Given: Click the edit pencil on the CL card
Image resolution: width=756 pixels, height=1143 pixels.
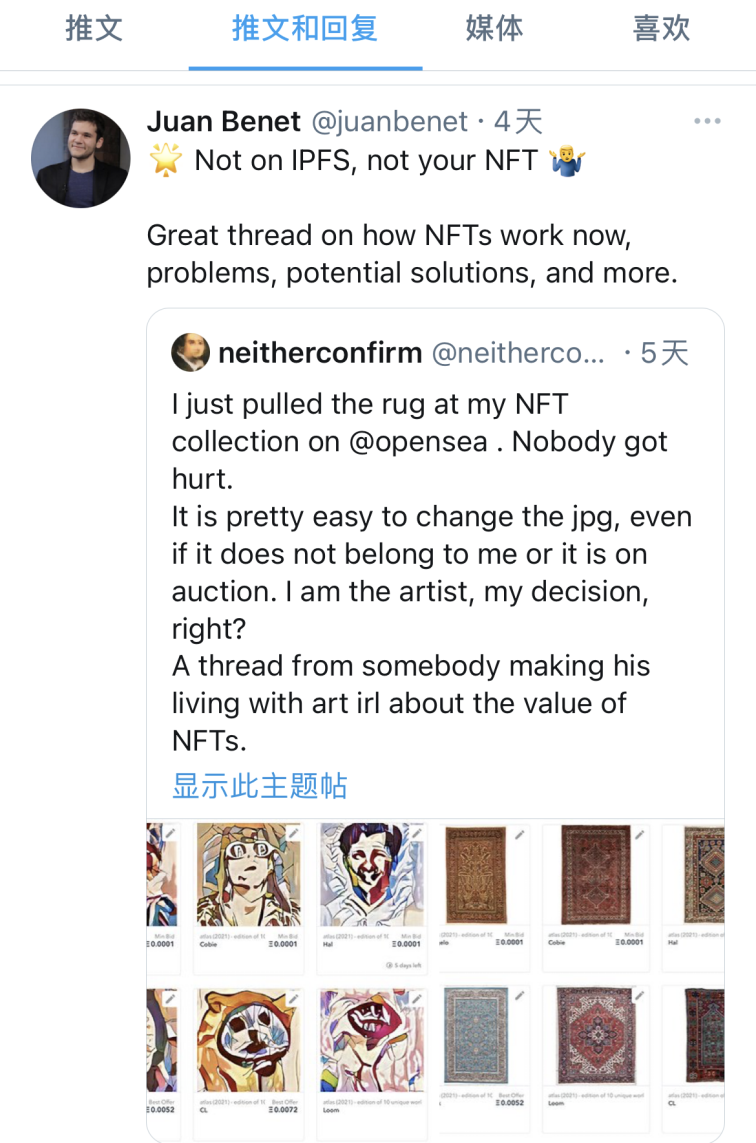Looking at the screenshot, I should point(295,1001).
